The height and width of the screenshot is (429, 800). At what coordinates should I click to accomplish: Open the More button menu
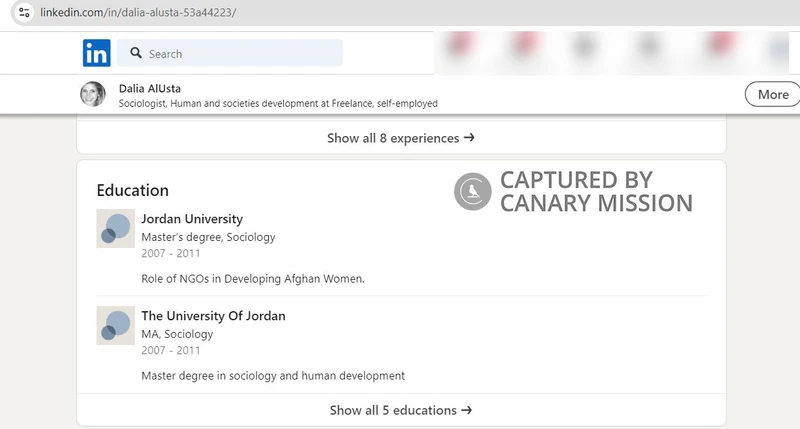pyautogui.click(x=772, y=94)
